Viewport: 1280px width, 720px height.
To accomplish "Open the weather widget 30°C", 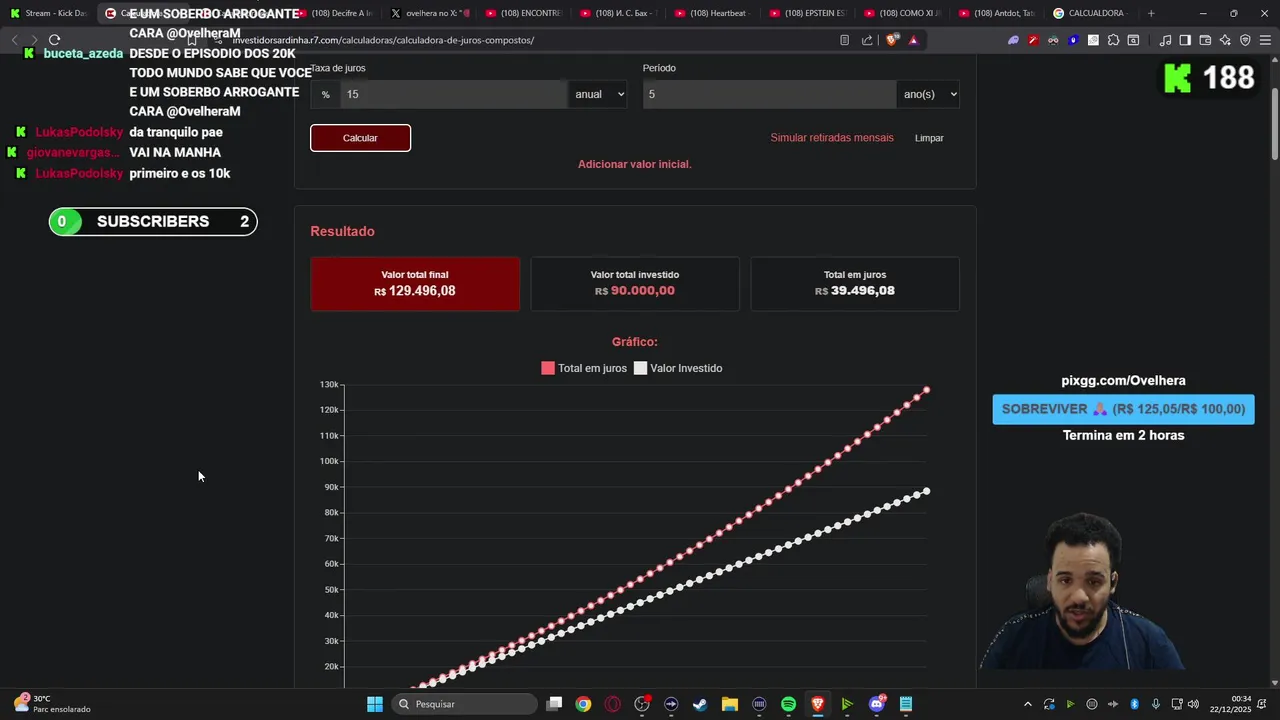I will [x=52, y=704].
